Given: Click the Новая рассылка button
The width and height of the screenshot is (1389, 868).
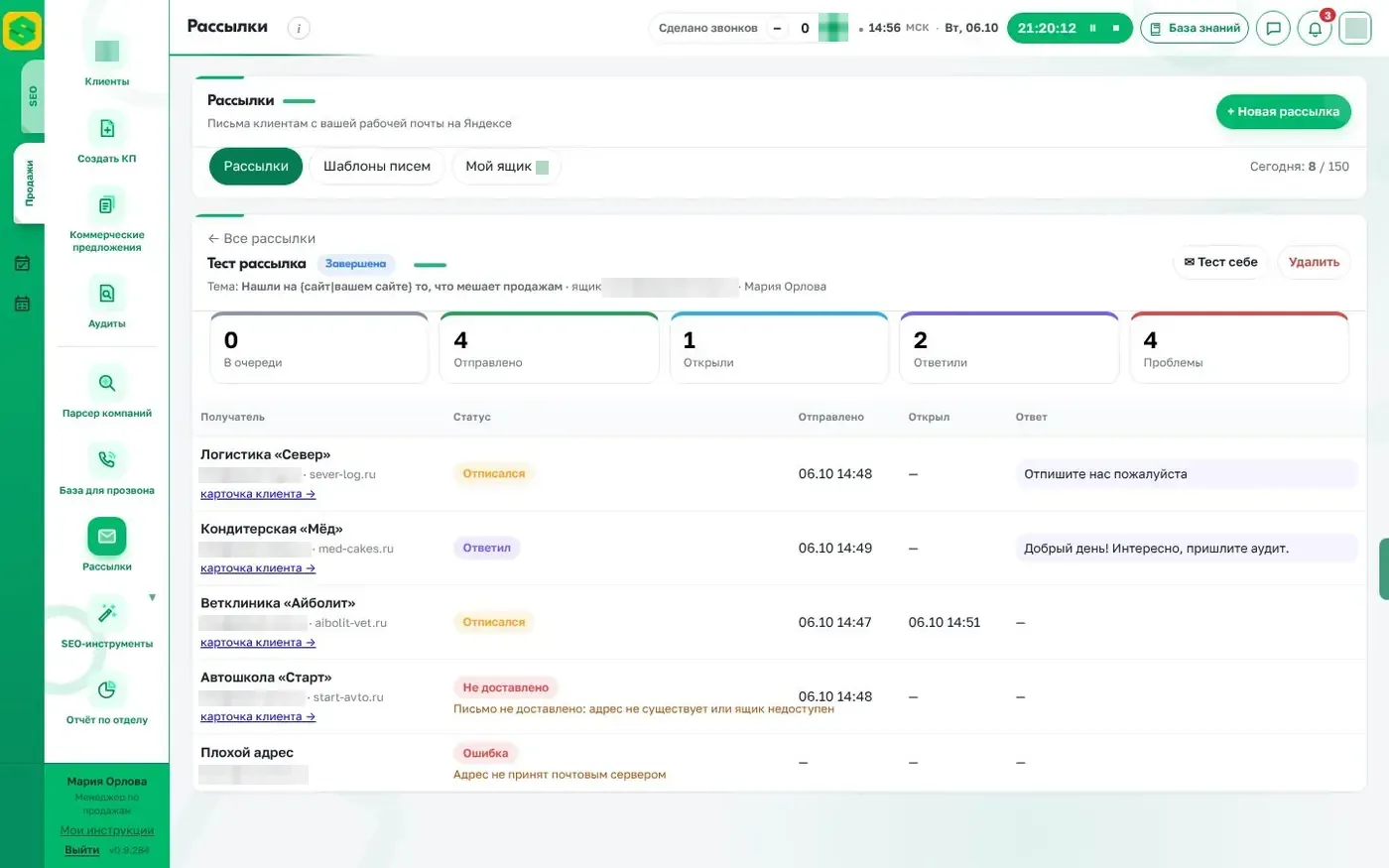Looking at the screenshot, I should click(x=1284, y=111).
